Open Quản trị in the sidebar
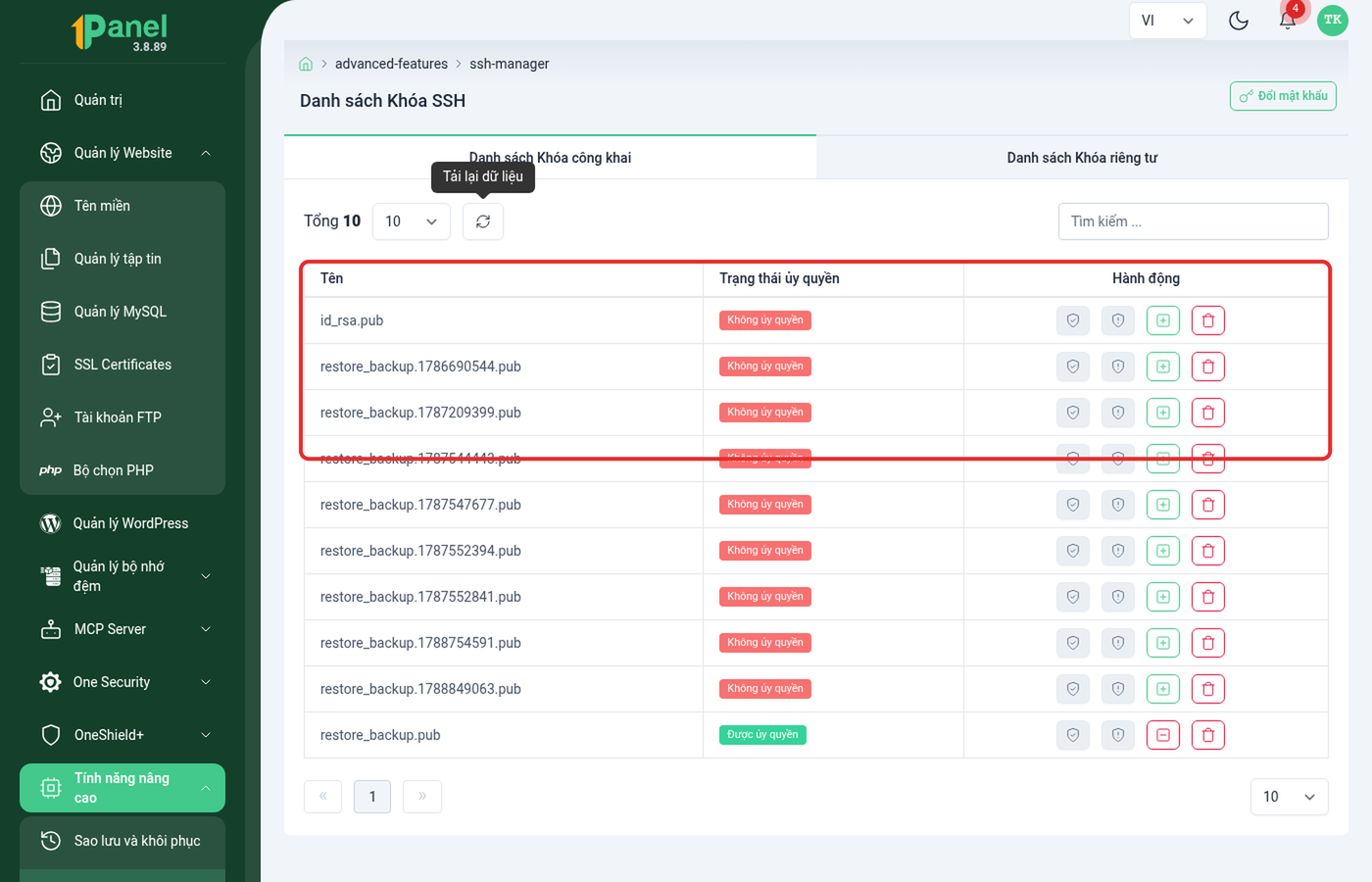 (122, 100)
